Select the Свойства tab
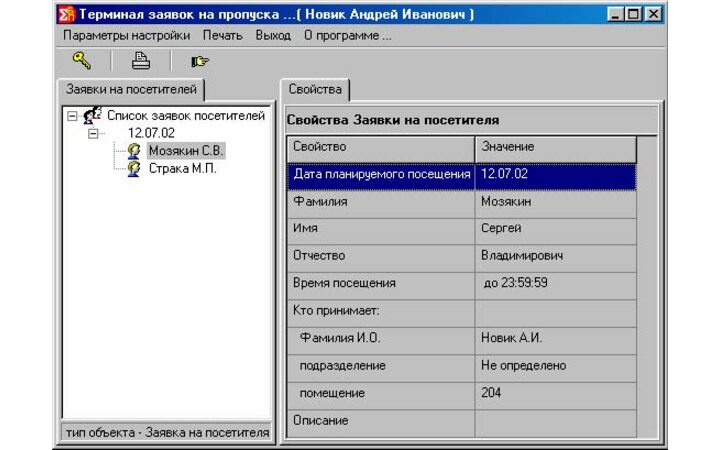Screen dimensions: 720x450 click(x=315, y=89)
